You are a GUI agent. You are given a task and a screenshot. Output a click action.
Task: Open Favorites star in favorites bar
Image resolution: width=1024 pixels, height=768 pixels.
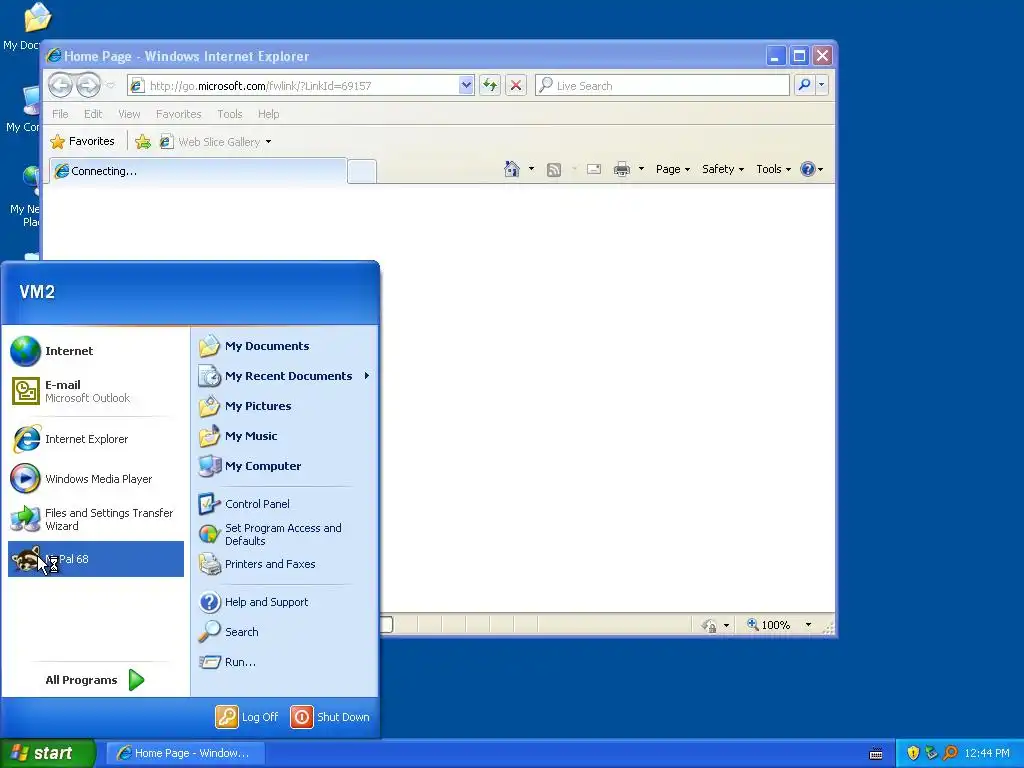pyautogui.click(x=82, y=141)
